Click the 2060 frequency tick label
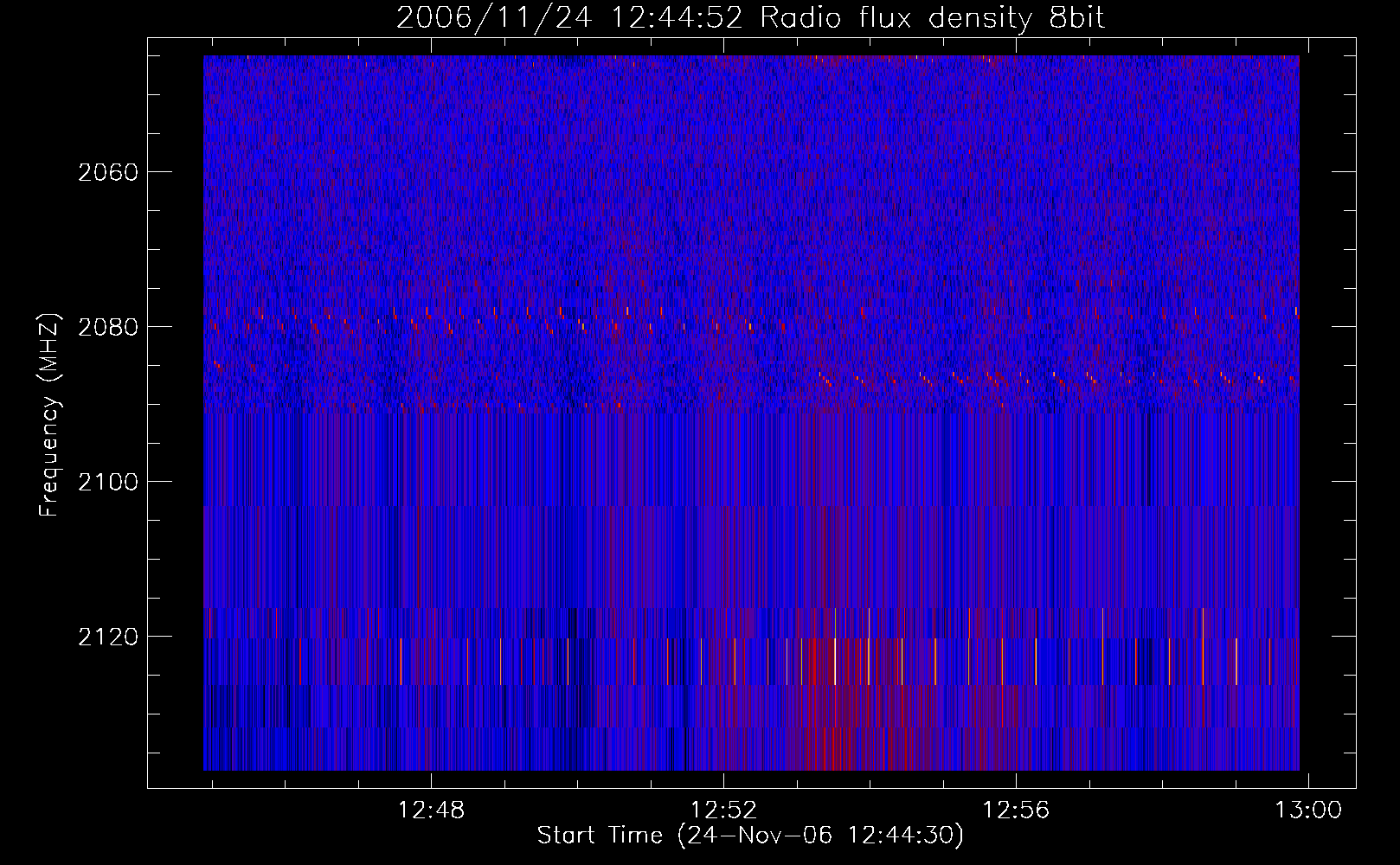The image size is (1400, 865). point(108,172)
